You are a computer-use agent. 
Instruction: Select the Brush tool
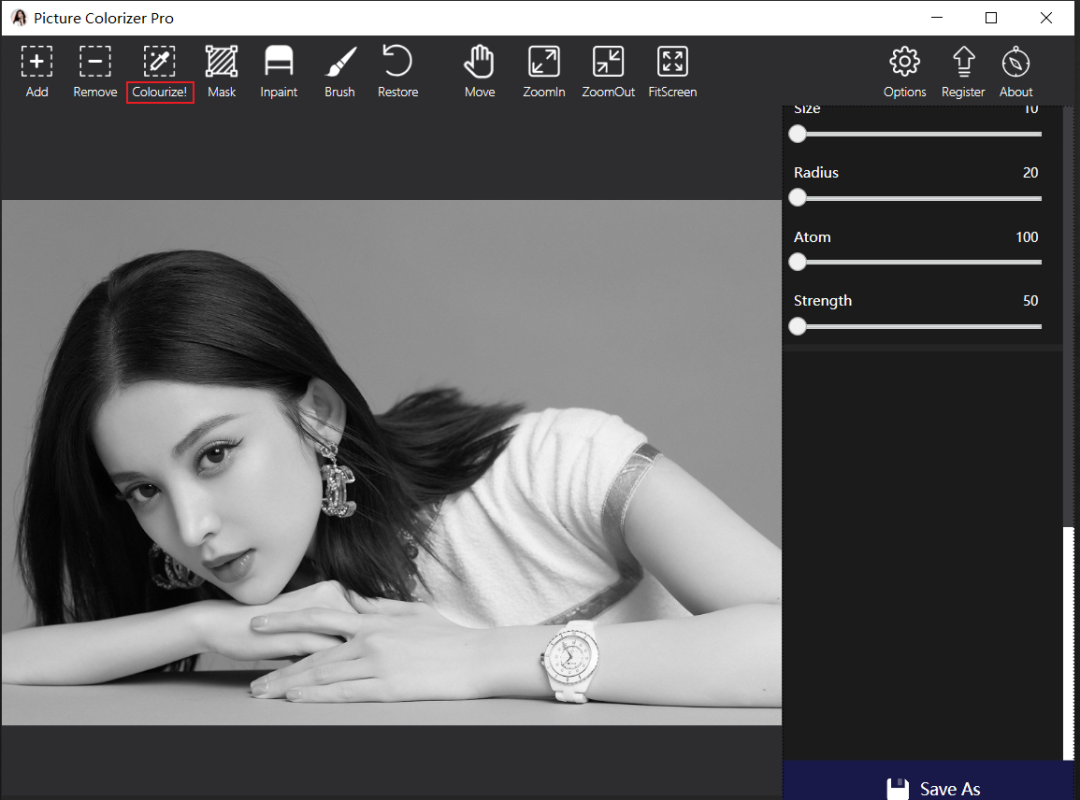pyautogui.click(x=340, y=71)
